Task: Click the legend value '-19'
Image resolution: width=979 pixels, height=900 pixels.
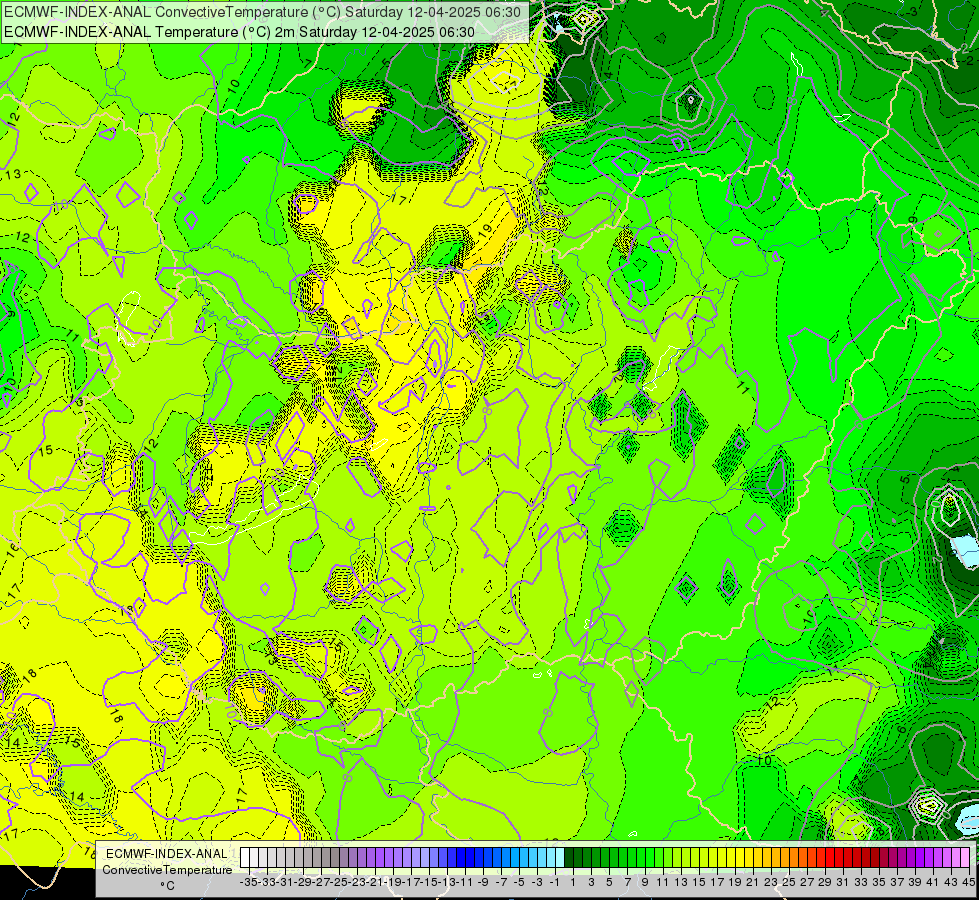Action: tap(393, 883)
